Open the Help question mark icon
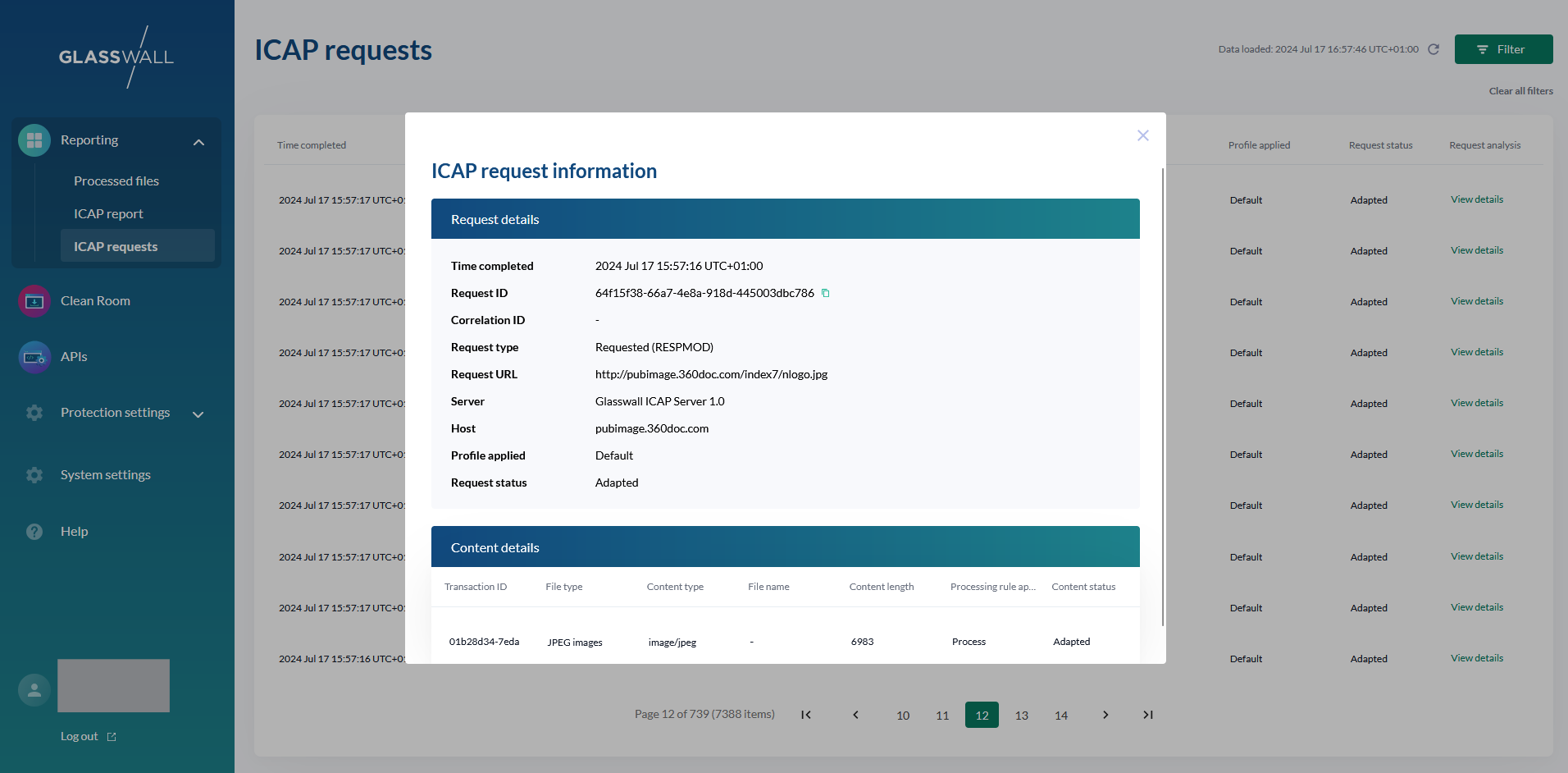1568x773 pixels. (34, 532)
